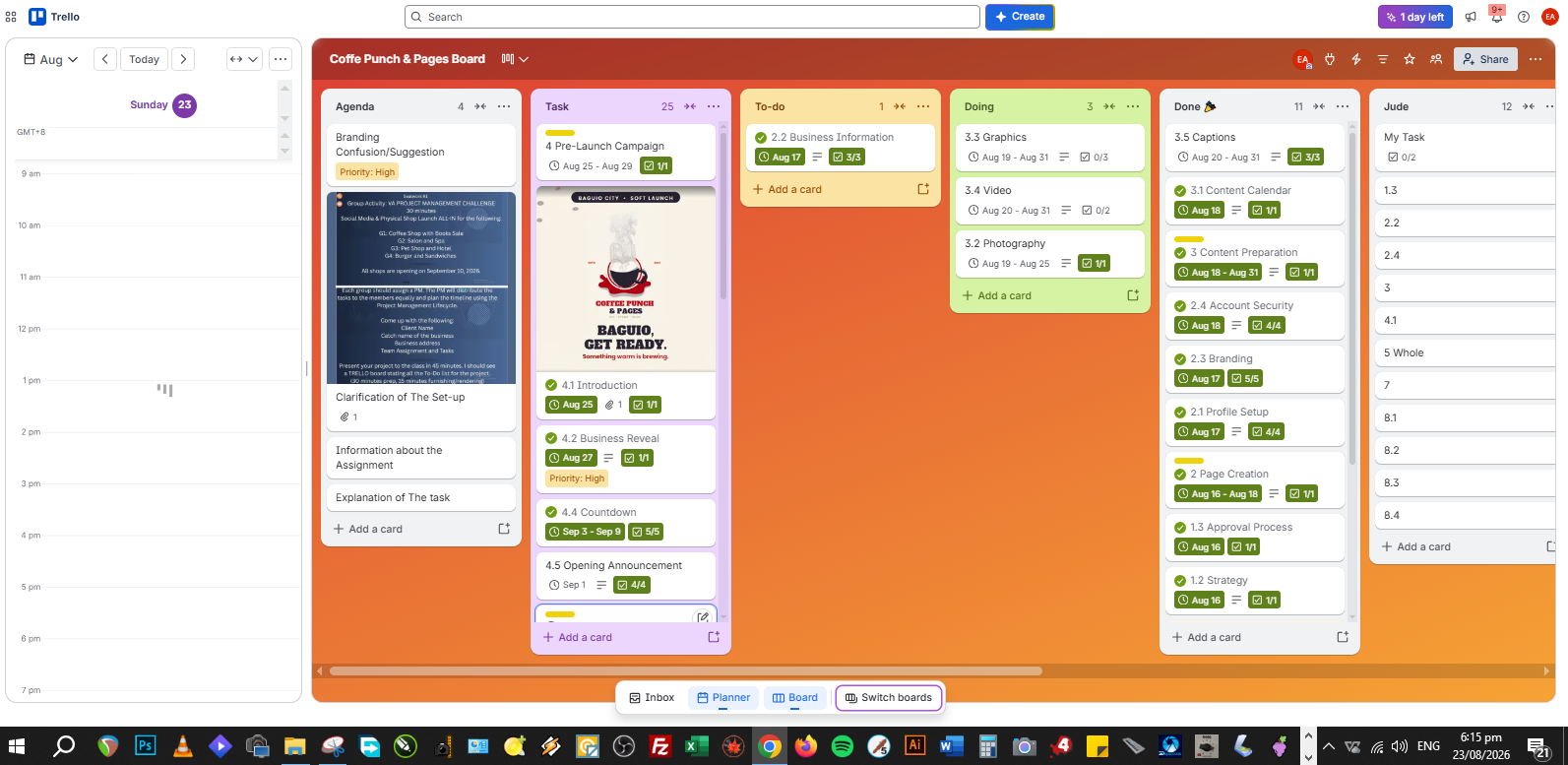Open Clarification of The Set-up card image

point(421,287)
